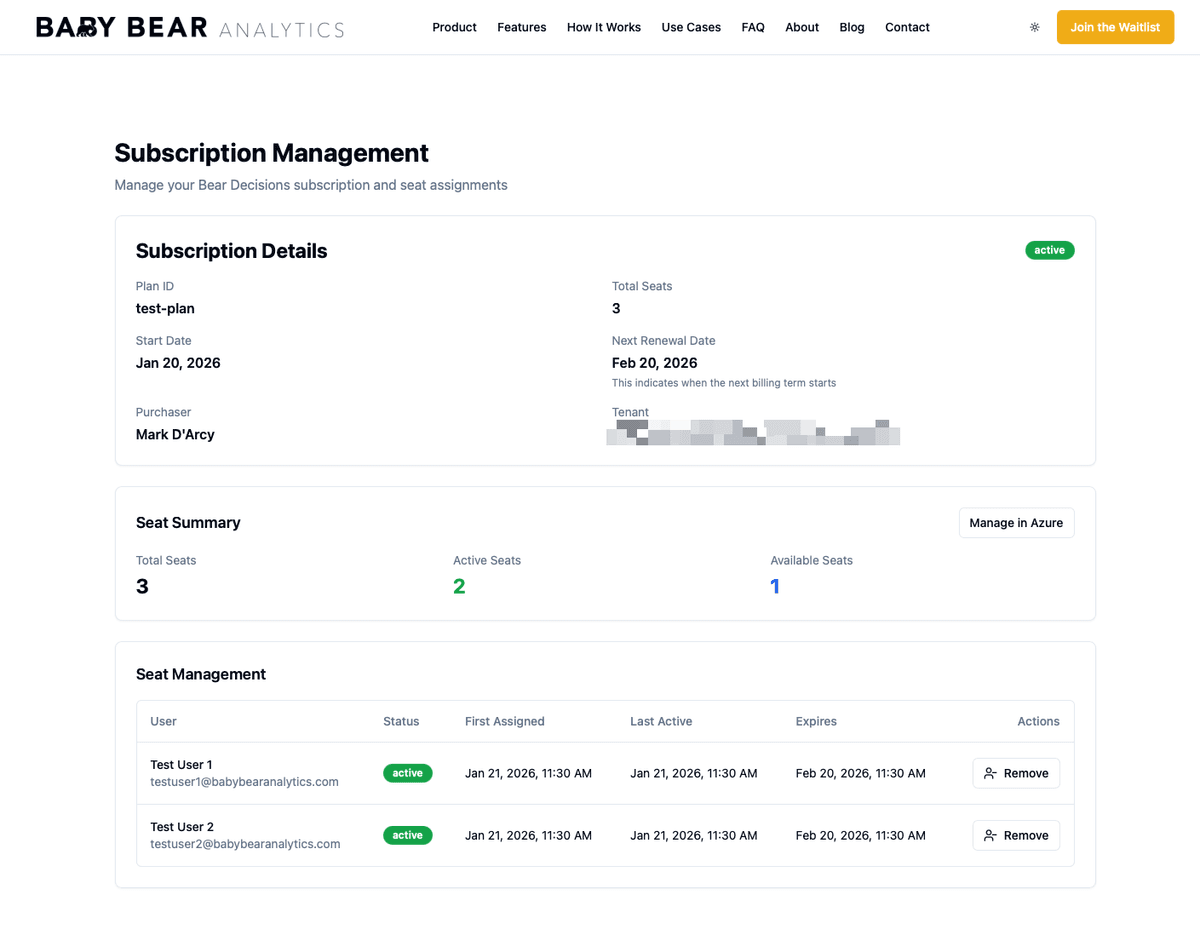Open the About page link

802,27
